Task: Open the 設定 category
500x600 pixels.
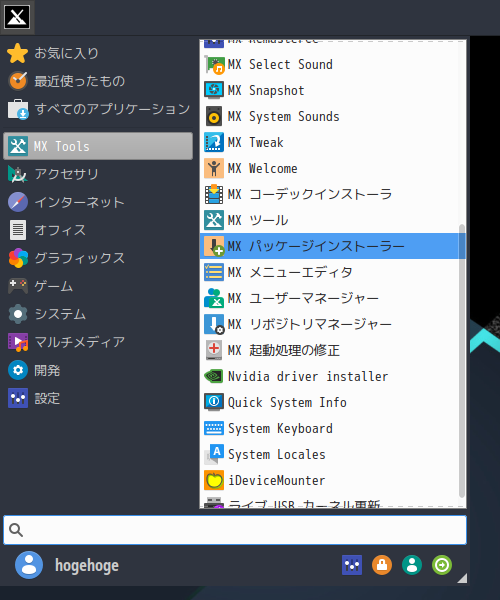Action: tap(98, 398)
